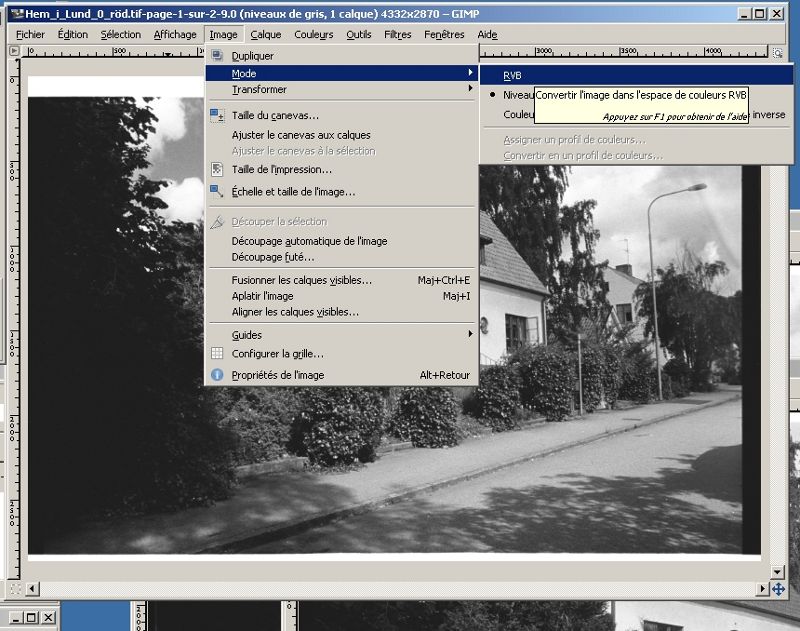
Task: Click the Propriétés de l'image info icon
Action: 217,375
